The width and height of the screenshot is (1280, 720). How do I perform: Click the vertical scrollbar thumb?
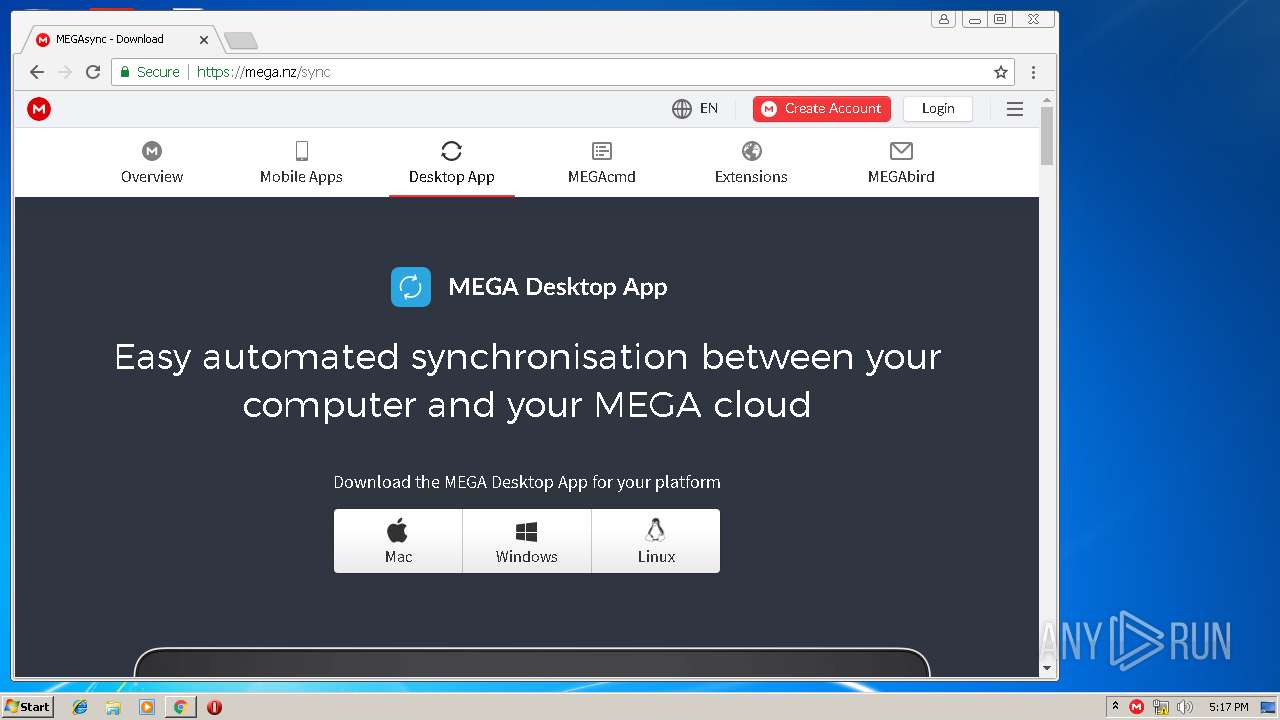(1047, 136)
